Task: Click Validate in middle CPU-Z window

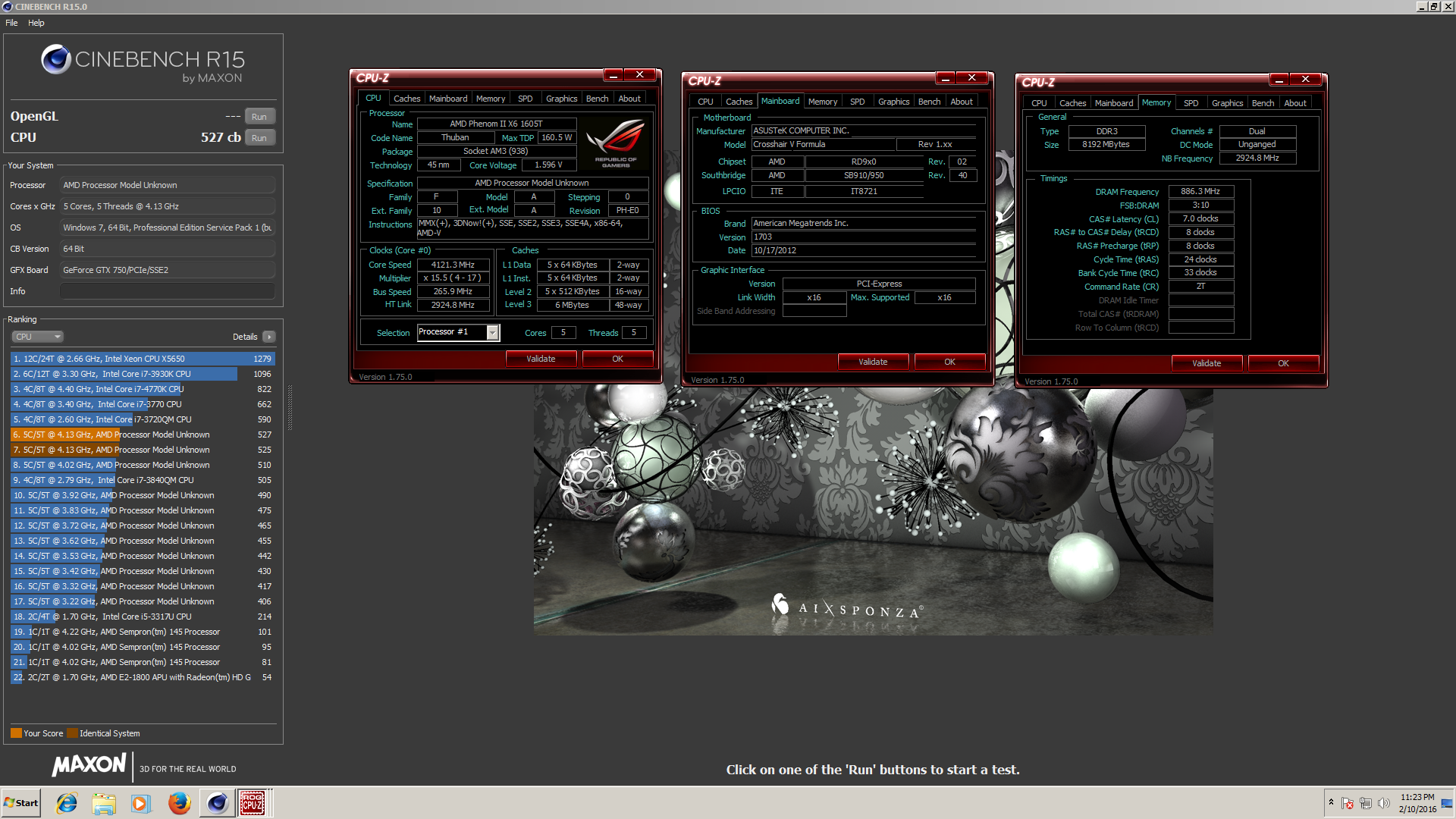Action: click(x=873, y=362)
